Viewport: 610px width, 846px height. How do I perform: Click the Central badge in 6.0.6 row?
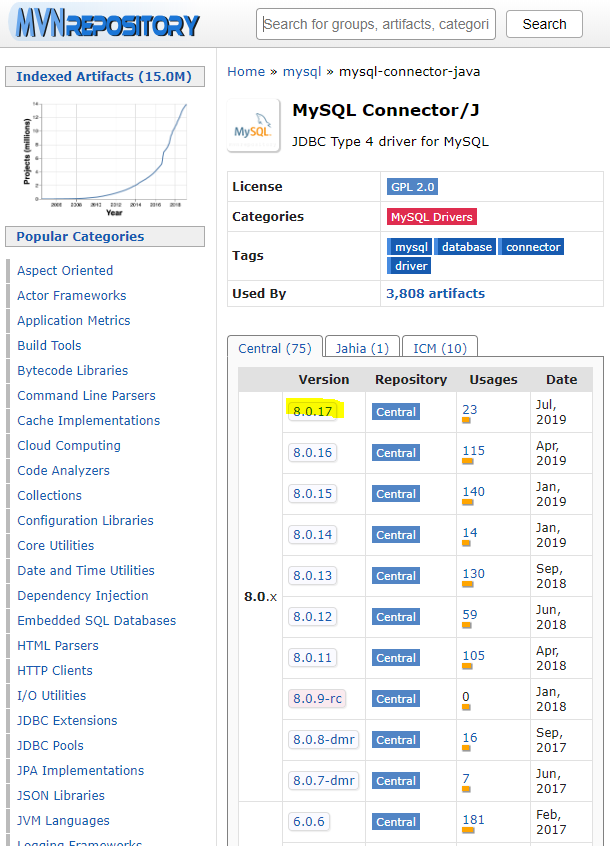click(396, 822)
